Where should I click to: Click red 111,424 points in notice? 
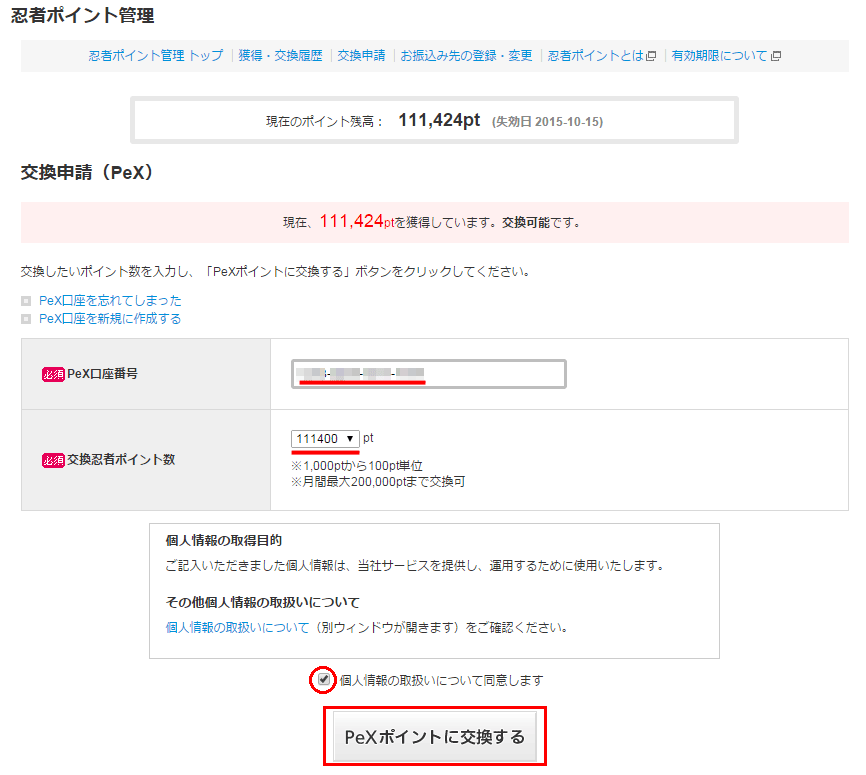click(352, 221)
